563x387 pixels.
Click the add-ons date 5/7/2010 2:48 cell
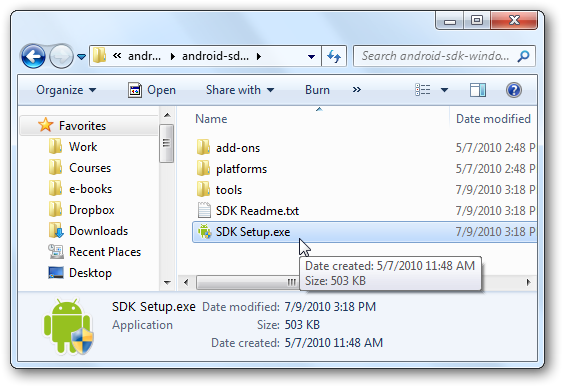(495, 148)
